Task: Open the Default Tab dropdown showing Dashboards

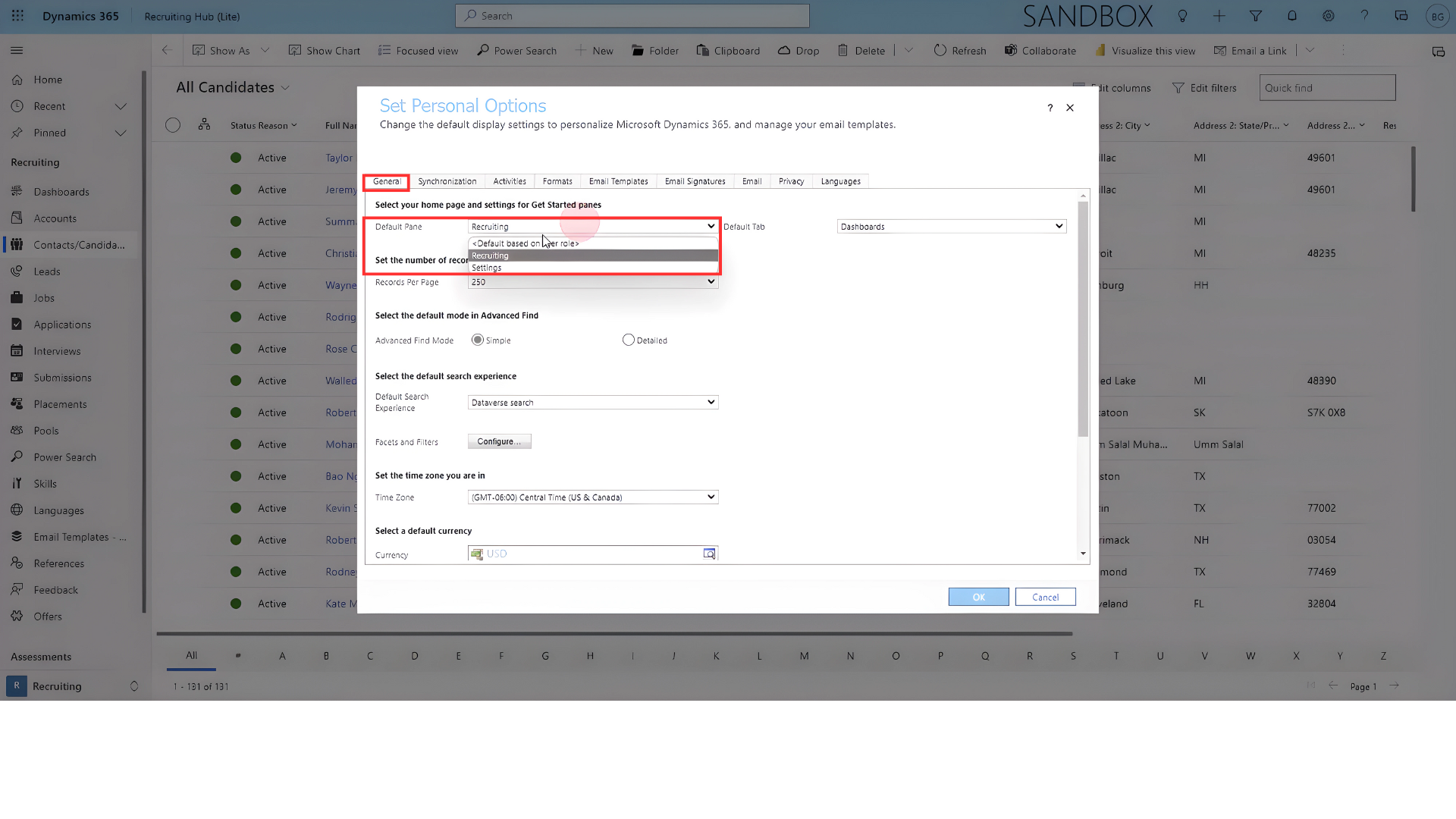Action: (x=952, y=226)
